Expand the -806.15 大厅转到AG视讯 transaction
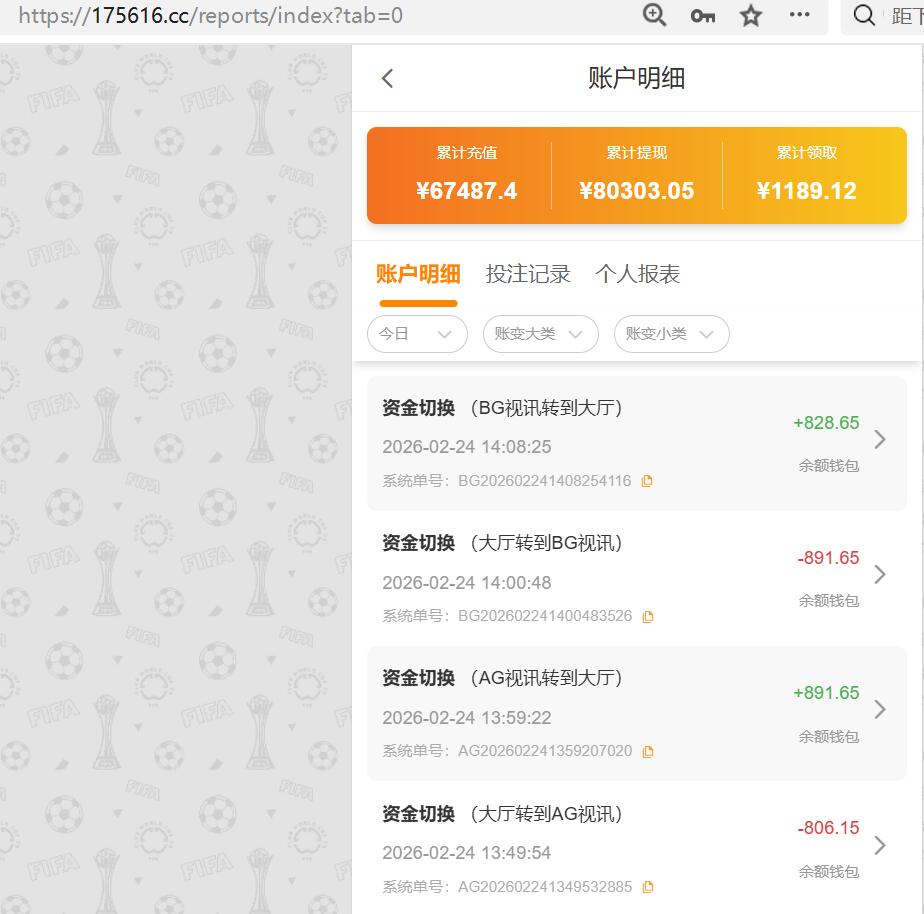 879,845
